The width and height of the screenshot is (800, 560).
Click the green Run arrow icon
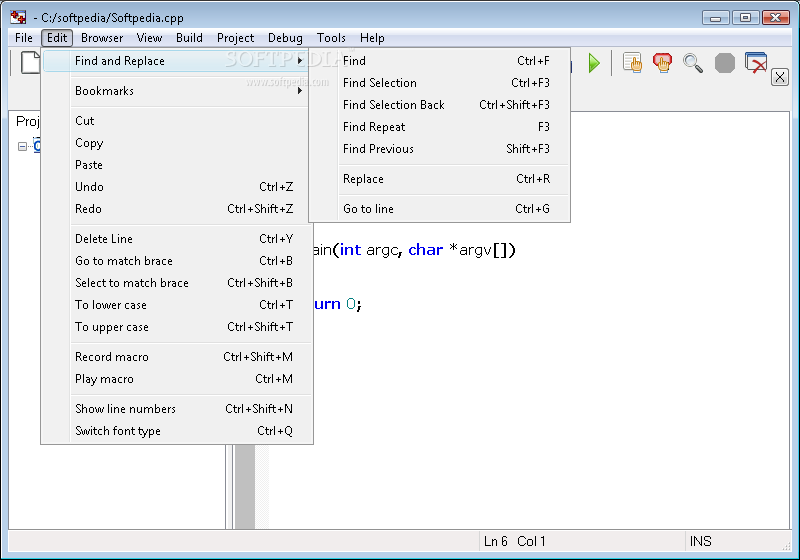coord(593,63)
